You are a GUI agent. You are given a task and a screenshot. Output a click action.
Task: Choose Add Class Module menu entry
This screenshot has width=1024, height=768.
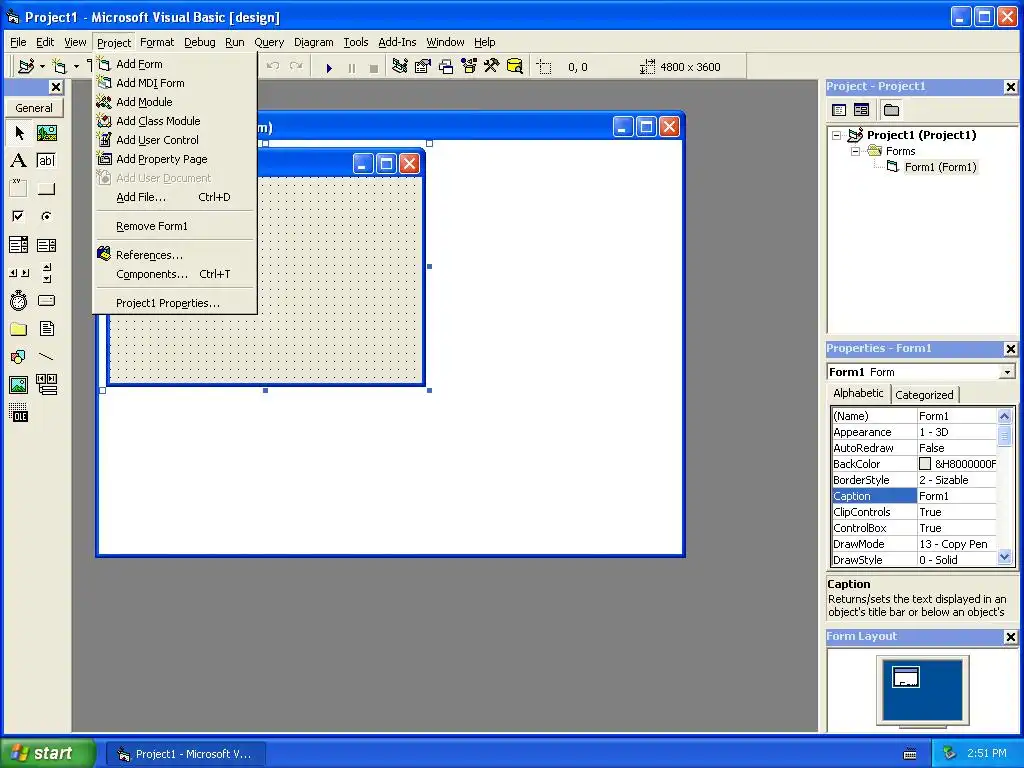pos(175,121)
